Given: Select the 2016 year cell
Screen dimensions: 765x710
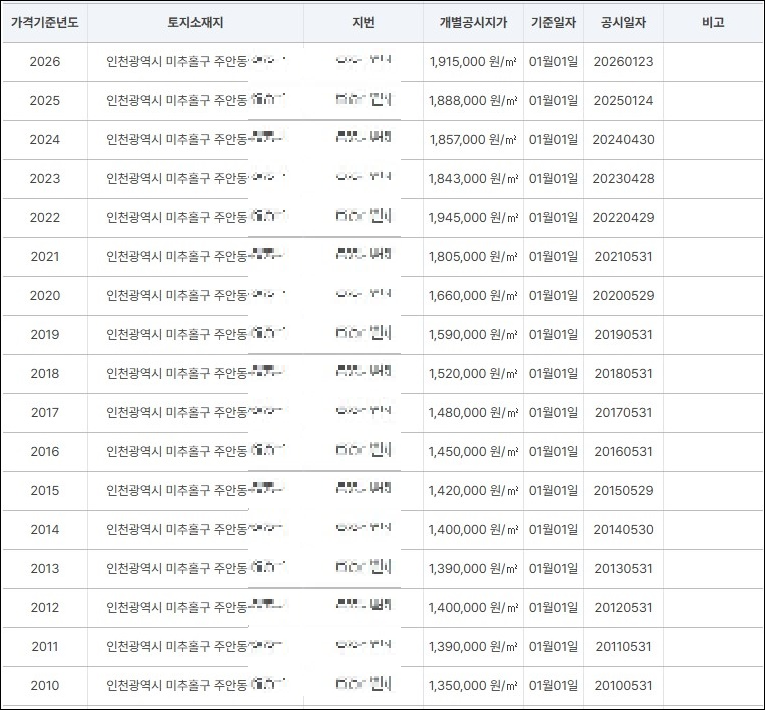Looking at the screenshot, I should pos(44,451).
